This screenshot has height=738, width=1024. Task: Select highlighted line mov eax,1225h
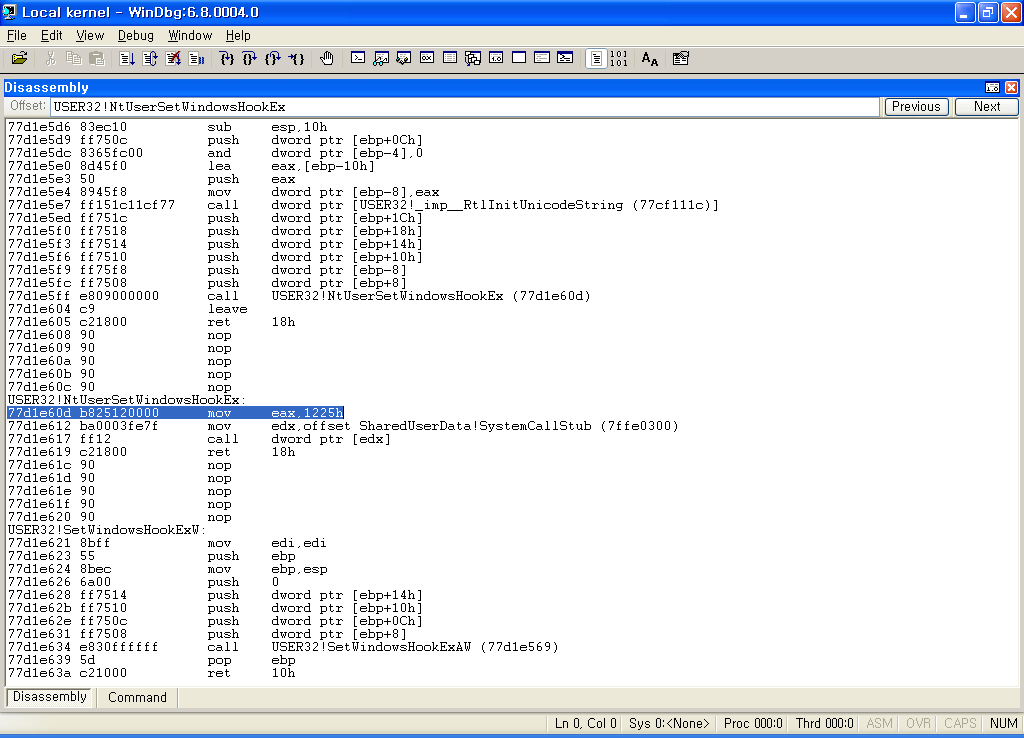[176, 413]
